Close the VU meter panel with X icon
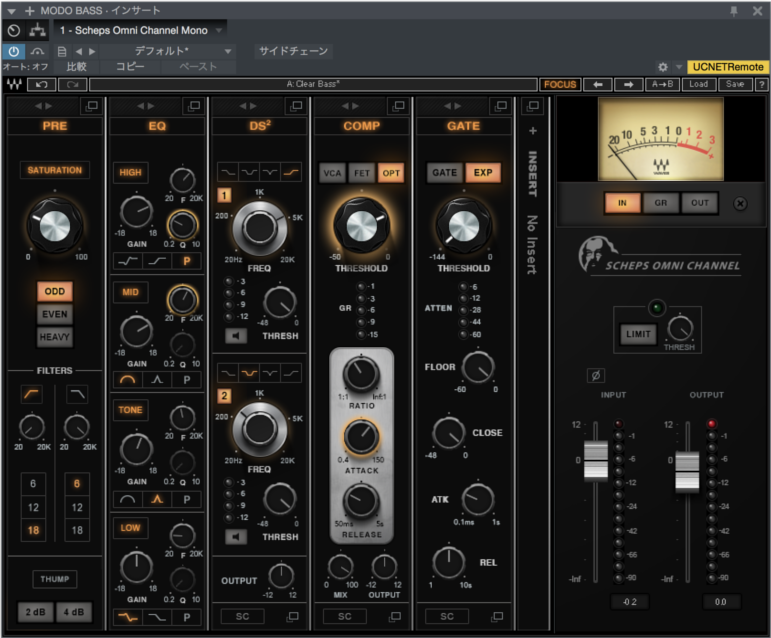This screenshot has height=638, width=771. 740,203
